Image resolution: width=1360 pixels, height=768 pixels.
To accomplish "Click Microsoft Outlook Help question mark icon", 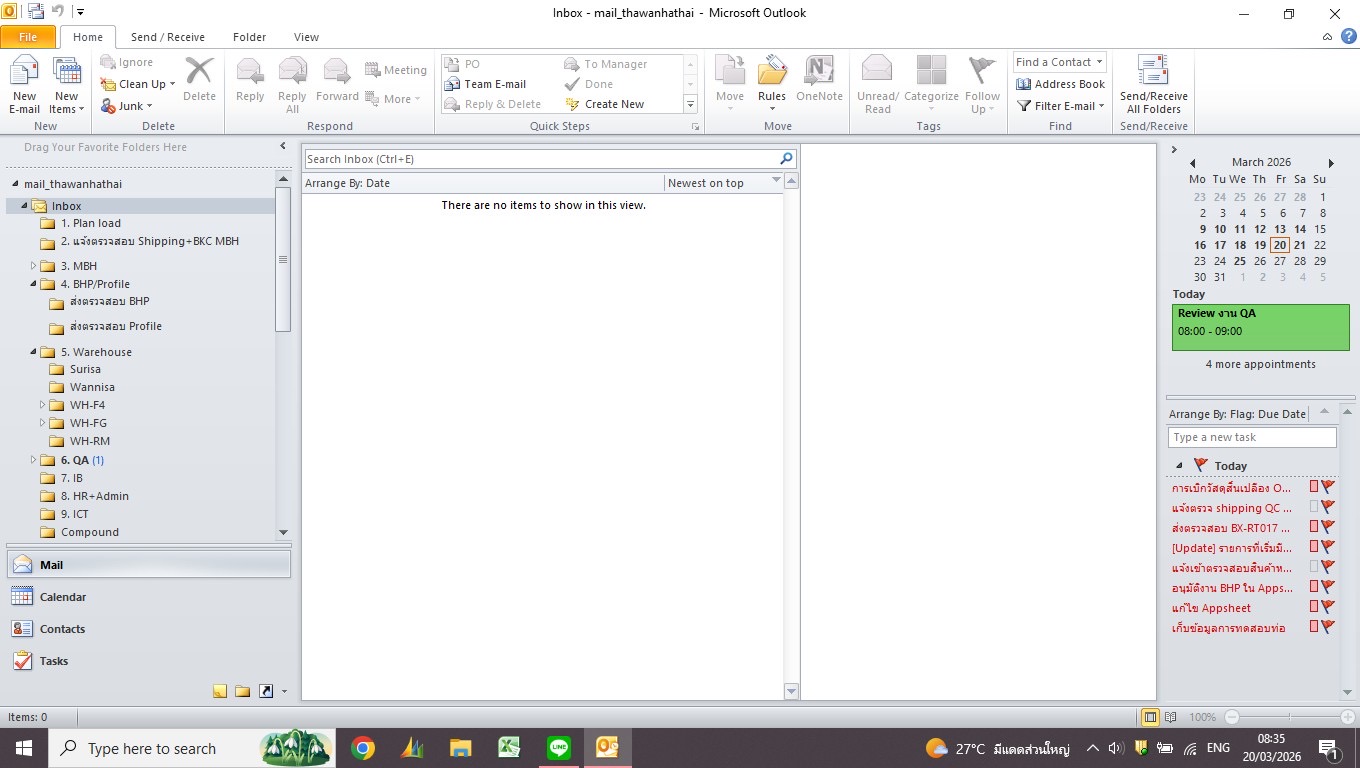I will coord(1348,37).
